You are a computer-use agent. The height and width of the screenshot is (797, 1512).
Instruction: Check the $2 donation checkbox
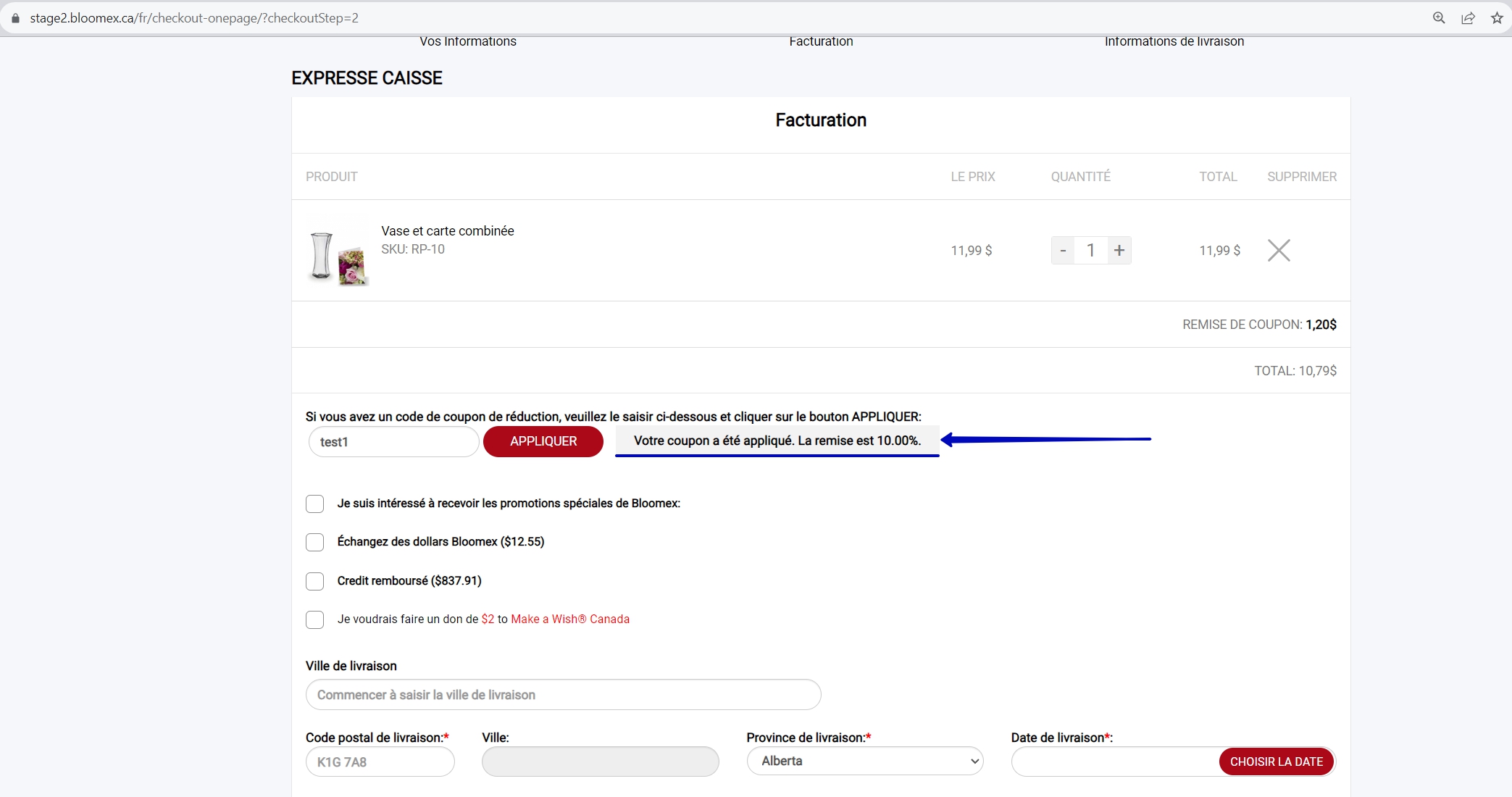click(x=314, y=619)
